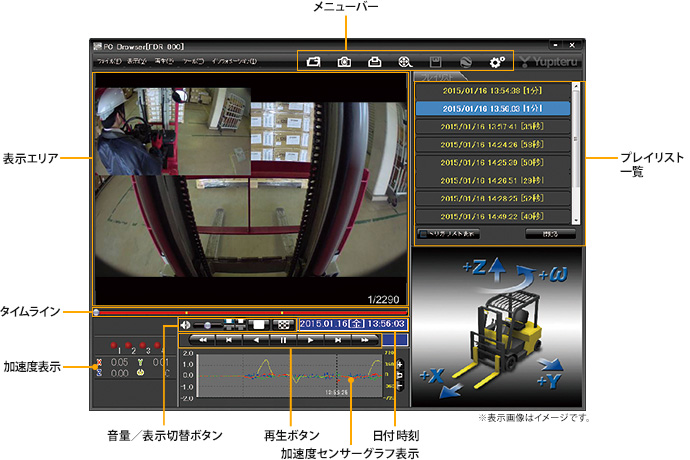Click the single white-screen display icon
This screenshot has height=460, width=690.
tap(259, 325)
